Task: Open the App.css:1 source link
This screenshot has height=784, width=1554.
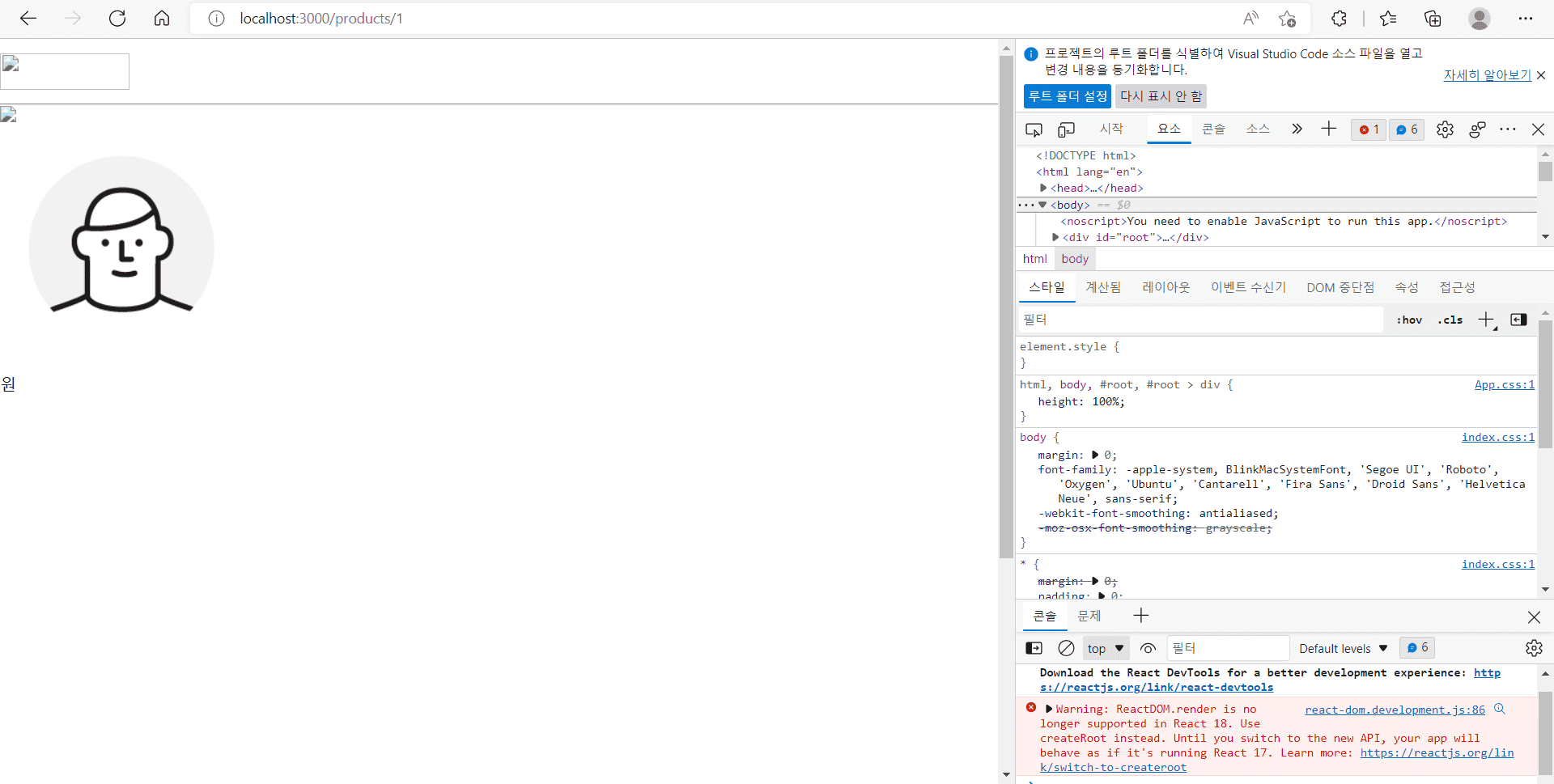Action: tap(1505, 385)
